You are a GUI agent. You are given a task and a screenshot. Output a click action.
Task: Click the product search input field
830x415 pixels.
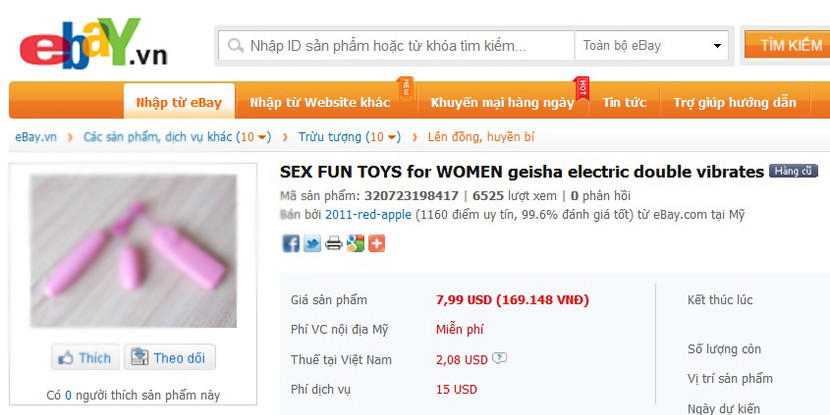397,46
